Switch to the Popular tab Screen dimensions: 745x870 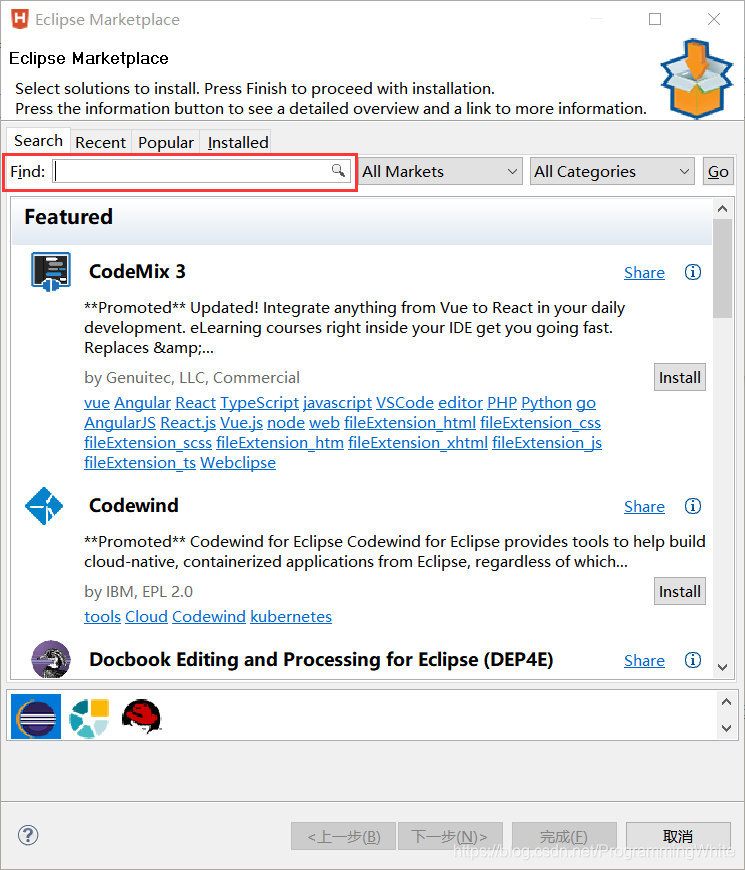(166, 143)
